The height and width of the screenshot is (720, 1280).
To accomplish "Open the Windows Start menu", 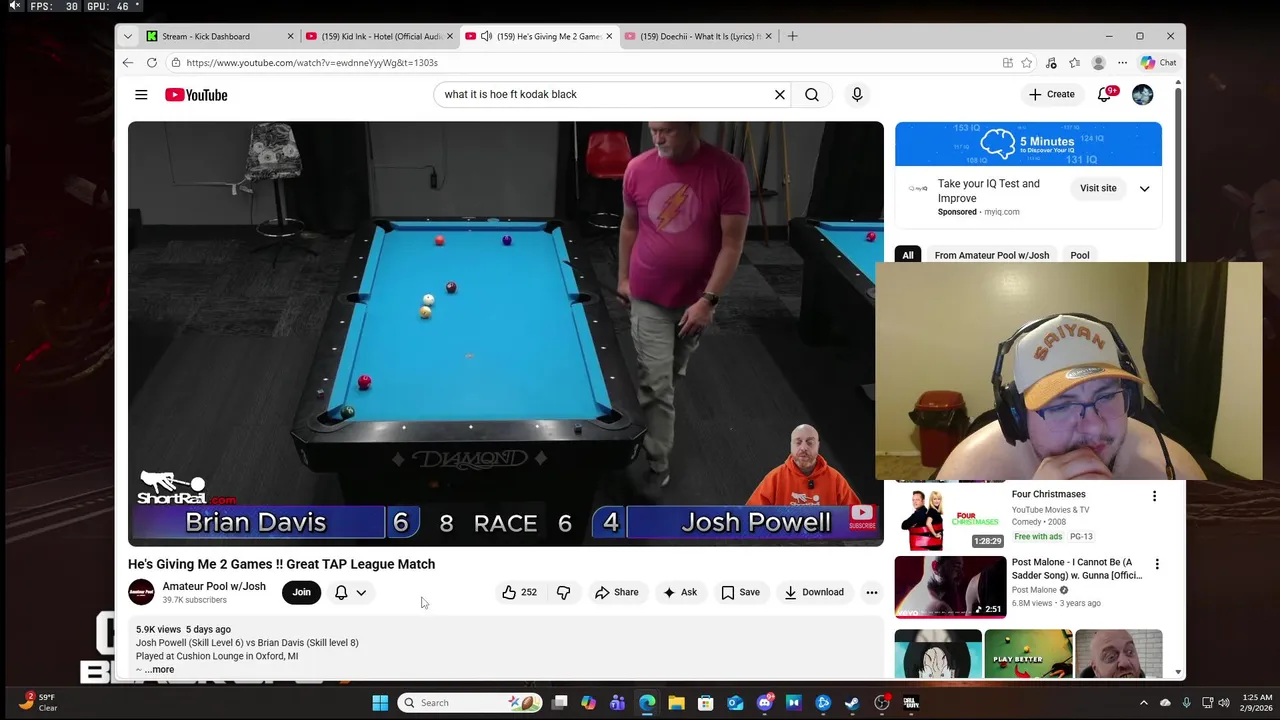I will click(380, 703).
